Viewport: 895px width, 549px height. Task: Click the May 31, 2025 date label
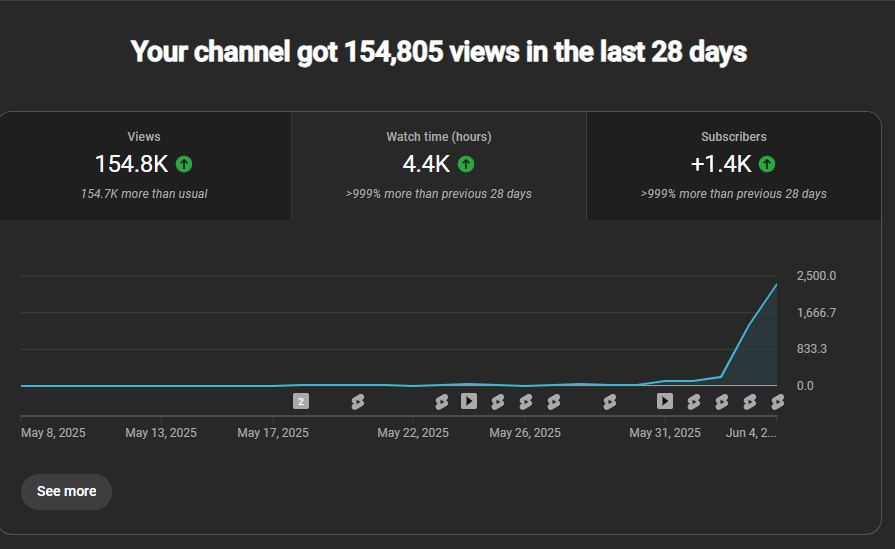click(x=665, y=433)
